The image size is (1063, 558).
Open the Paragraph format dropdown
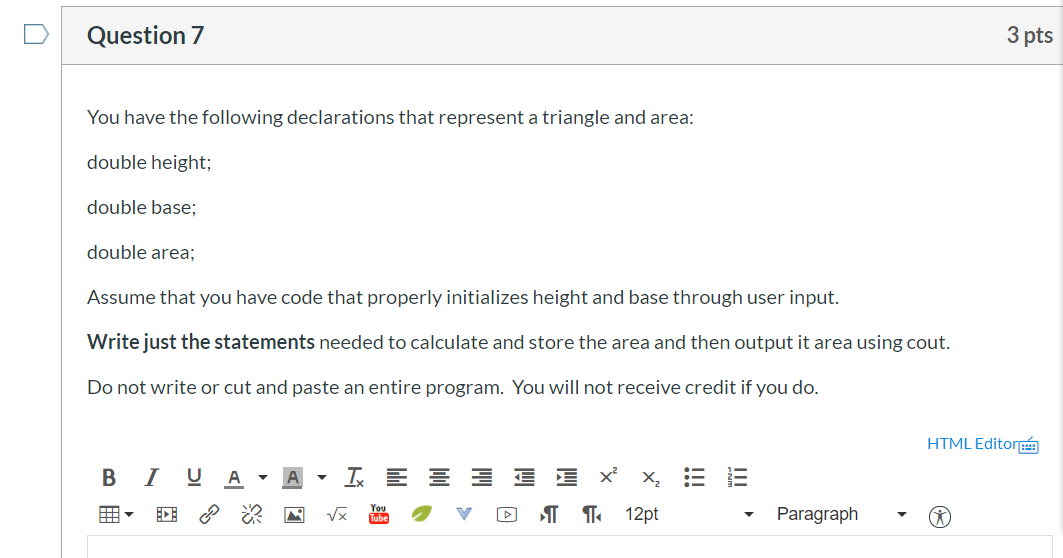point(841,515)
